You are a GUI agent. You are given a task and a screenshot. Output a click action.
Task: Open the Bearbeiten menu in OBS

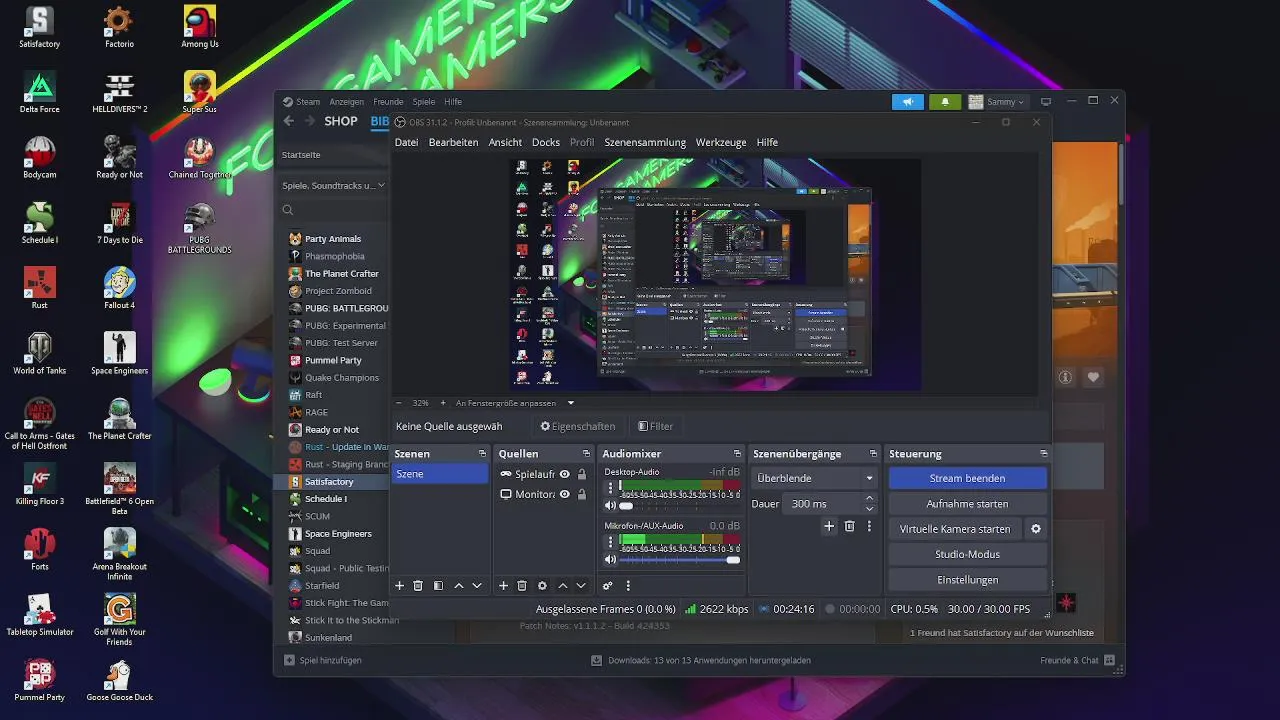click(x=453, y=142)
